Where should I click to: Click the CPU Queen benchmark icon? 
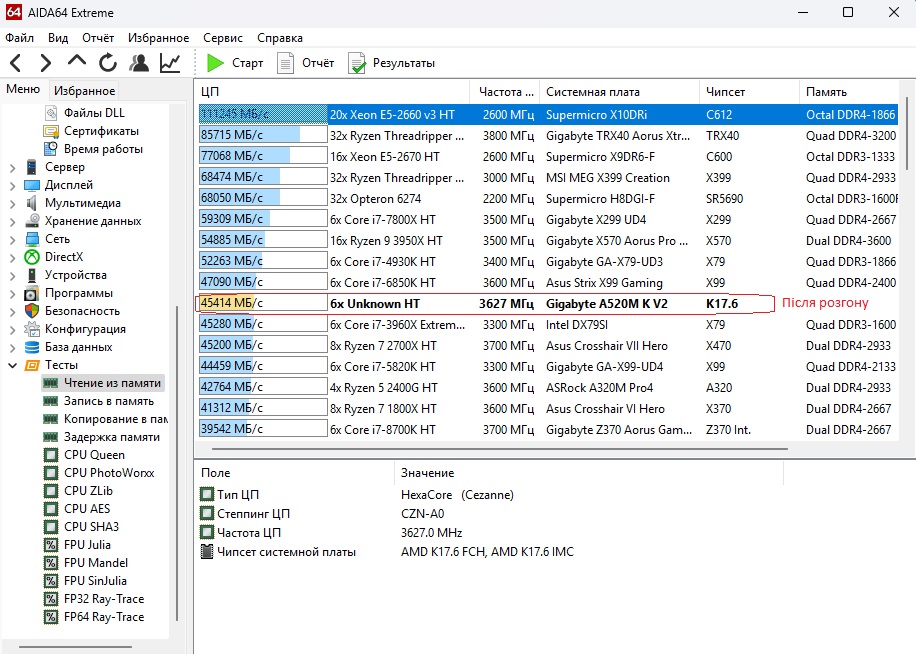[51, 455]
